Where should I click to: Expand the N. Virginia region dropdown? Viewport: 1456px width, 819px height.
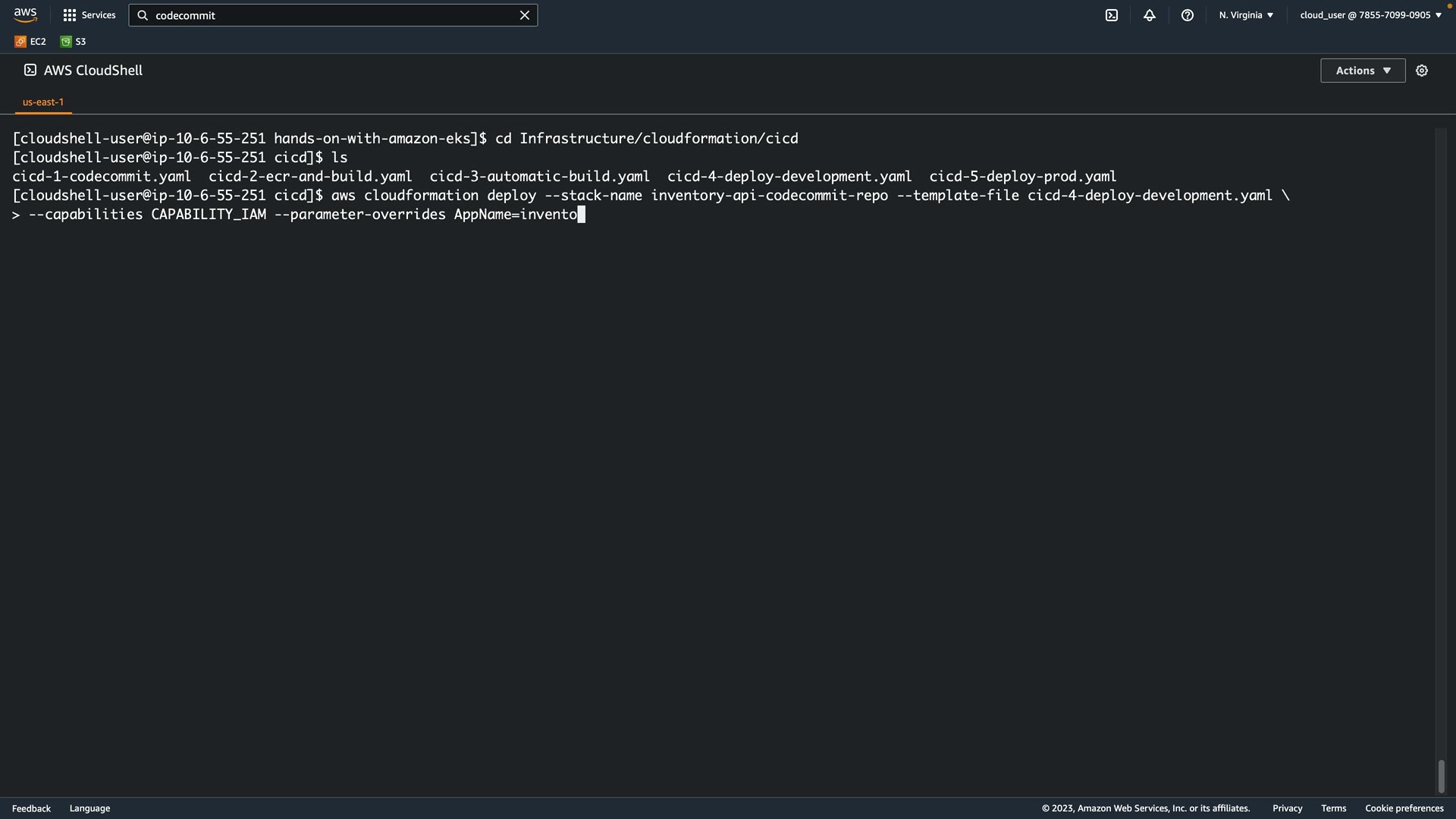coord(1246,15)
